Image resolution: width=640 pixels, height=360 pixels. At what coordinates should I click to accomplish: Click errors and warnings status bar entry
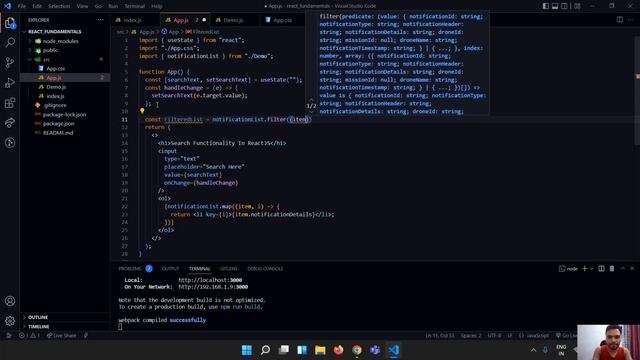[29, 336]
